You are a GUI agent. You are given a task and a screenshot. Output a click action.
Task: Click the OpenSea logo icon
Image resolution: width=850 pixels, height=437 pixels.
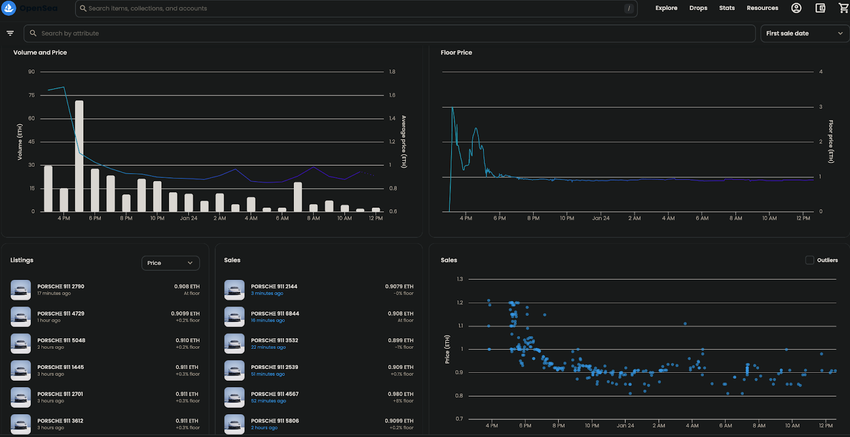11,8
